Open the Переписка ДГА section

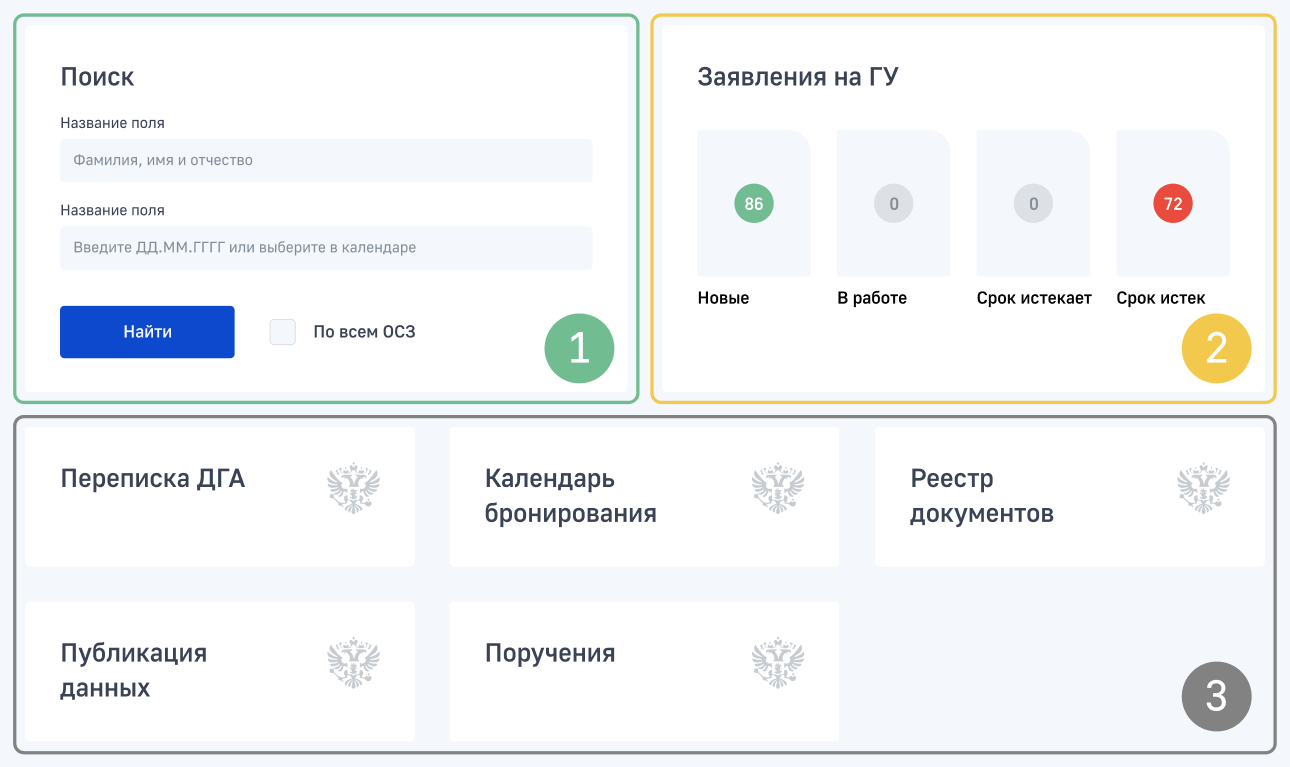(x=220, y=497)
